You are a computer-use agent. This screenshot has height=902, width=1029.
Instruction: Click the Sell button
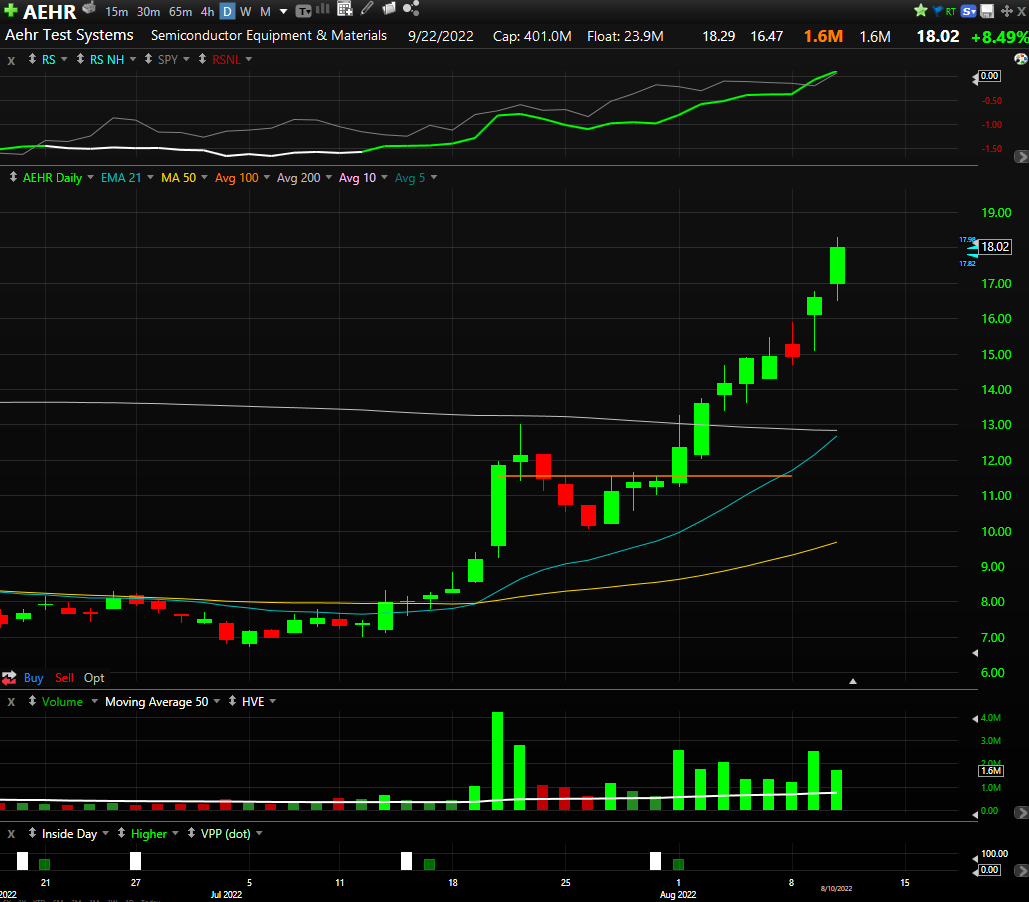pos(64,678)
